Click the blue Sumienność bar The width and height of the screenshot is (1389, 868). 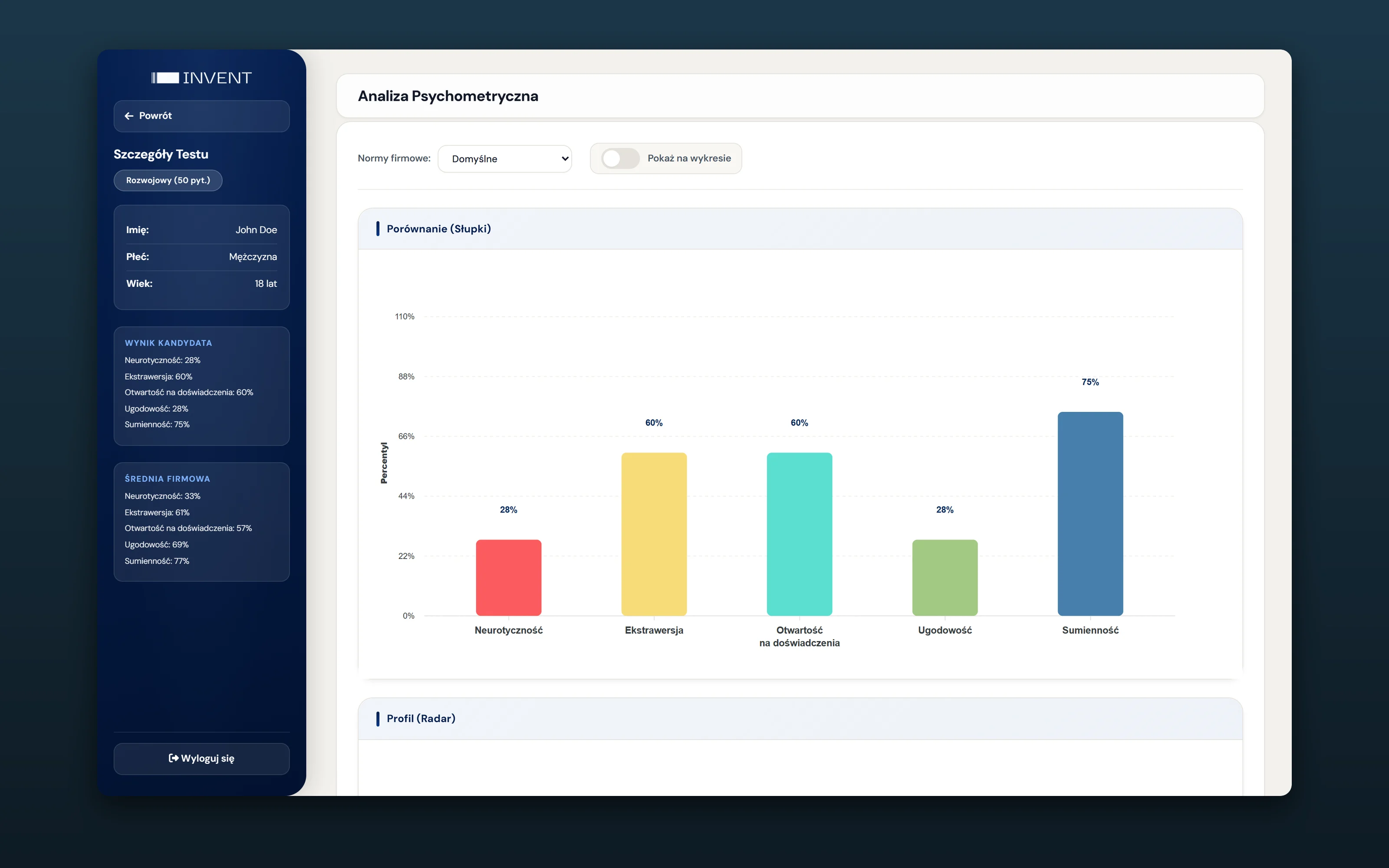click(x=1090, y=514)
